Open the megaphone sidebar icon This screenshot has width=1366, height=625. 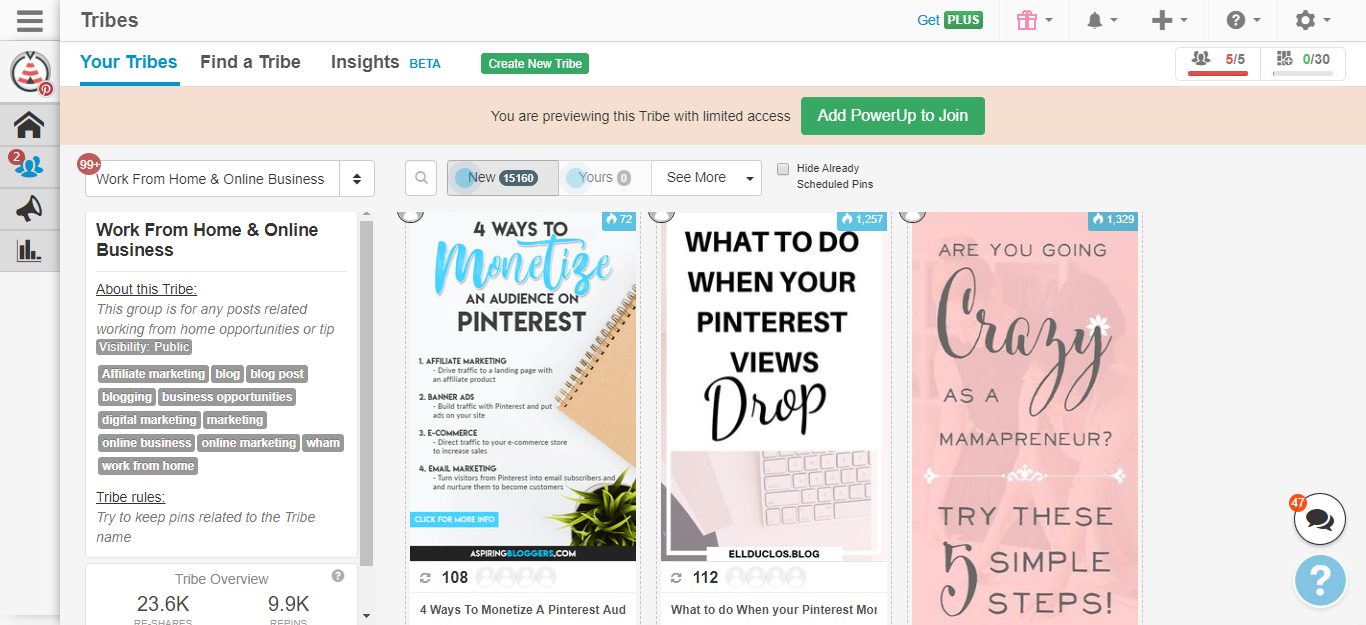coord(29,208)
